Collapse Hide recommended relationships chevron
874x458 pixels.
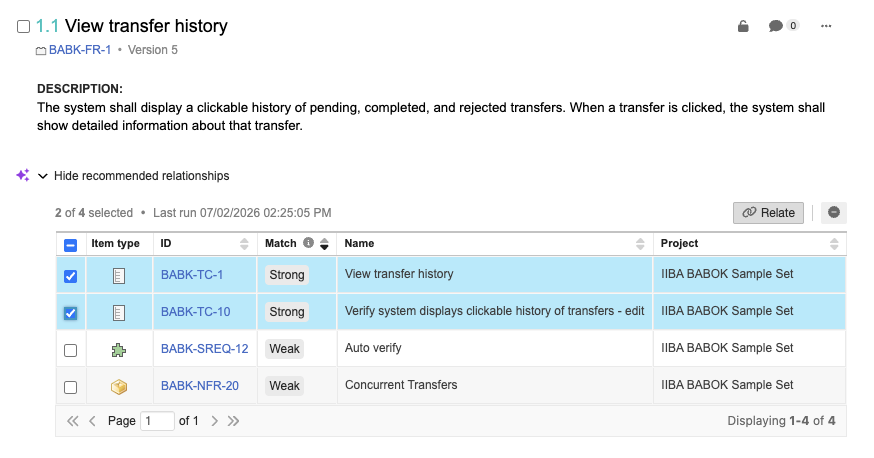tap(42, 176)
